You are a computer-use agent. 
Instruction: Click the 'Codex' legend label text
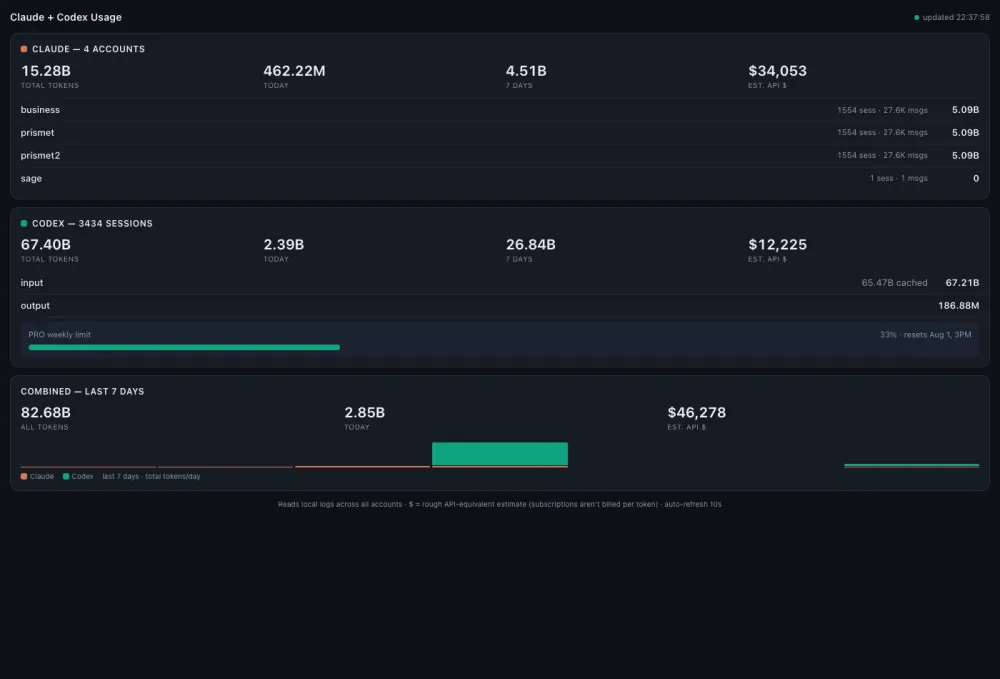(82, 476)
